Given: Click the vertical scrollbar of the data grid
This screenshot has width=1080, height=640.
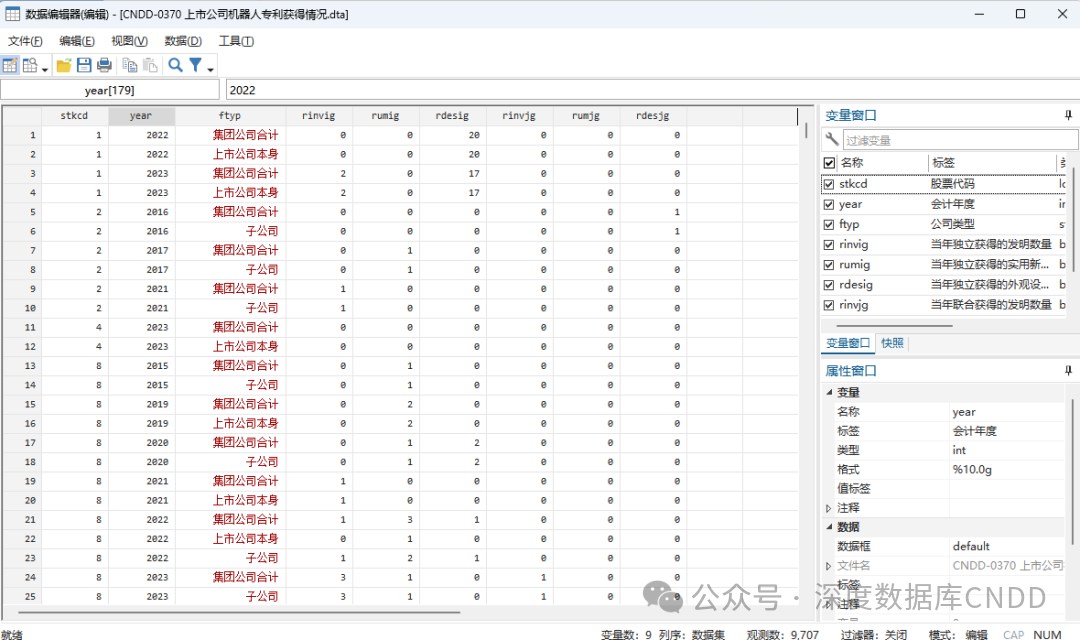Looking at the screenshot, I should pos(806,131).
